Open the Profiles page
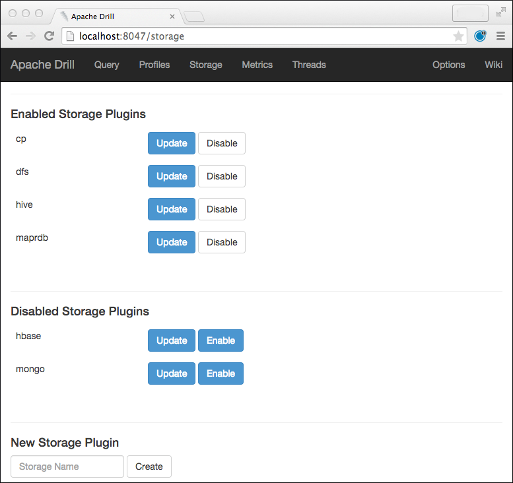 (x=155, y=65)
